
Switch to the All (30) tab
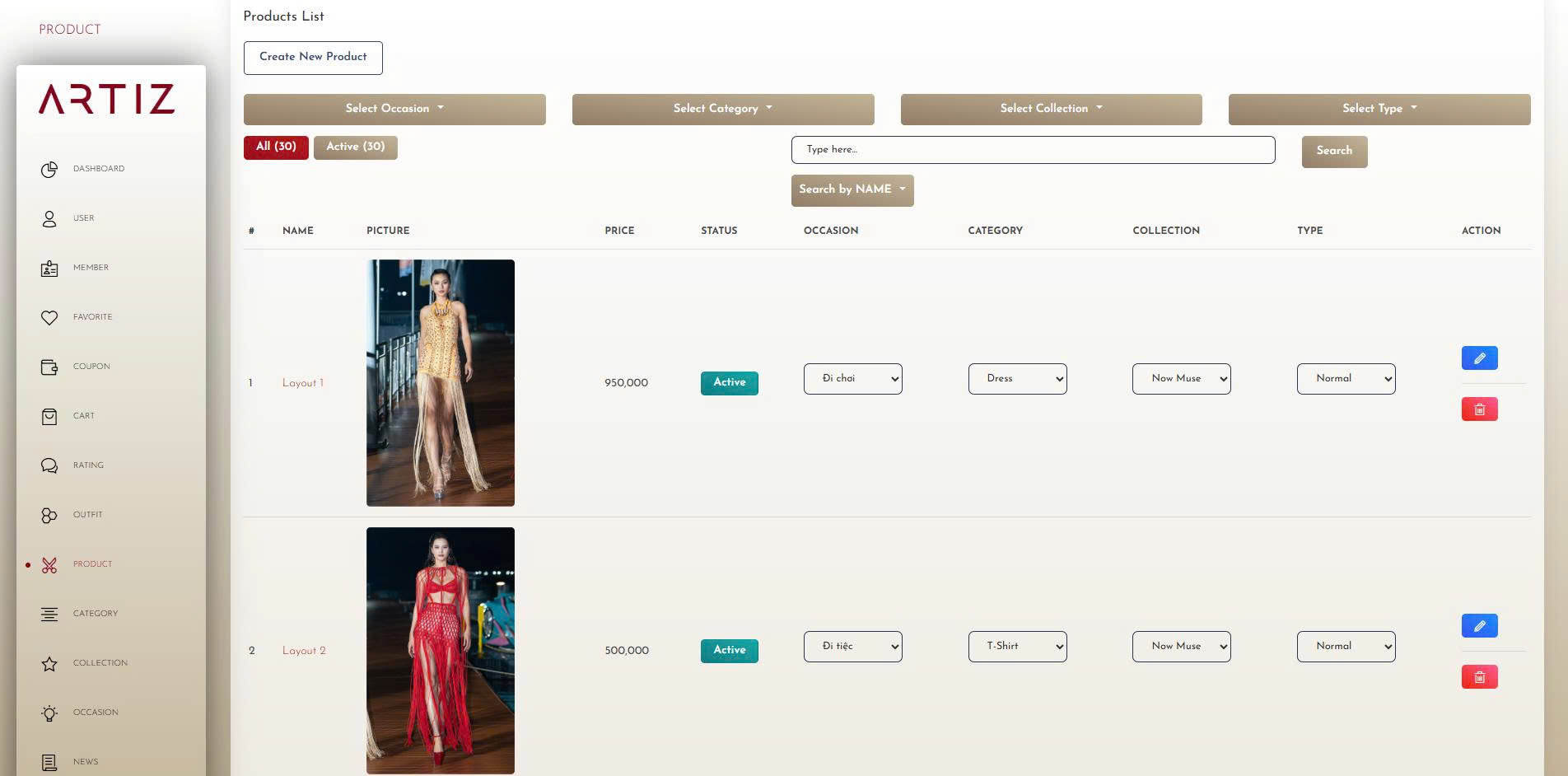pos(276,147)
